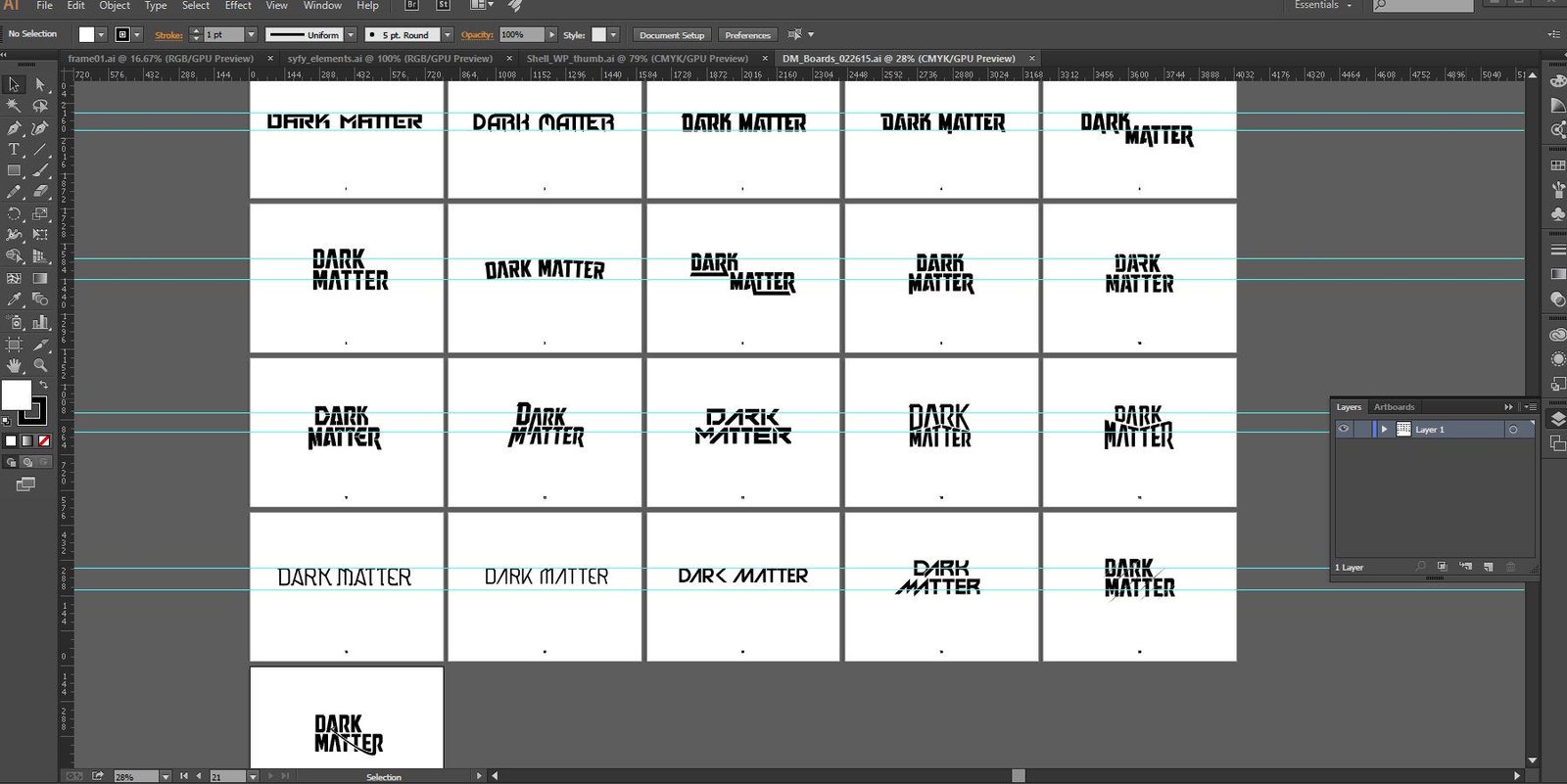Select the Zoom tool in toolbox
Screen dimensions: 1567x784
tap(40, 365)
